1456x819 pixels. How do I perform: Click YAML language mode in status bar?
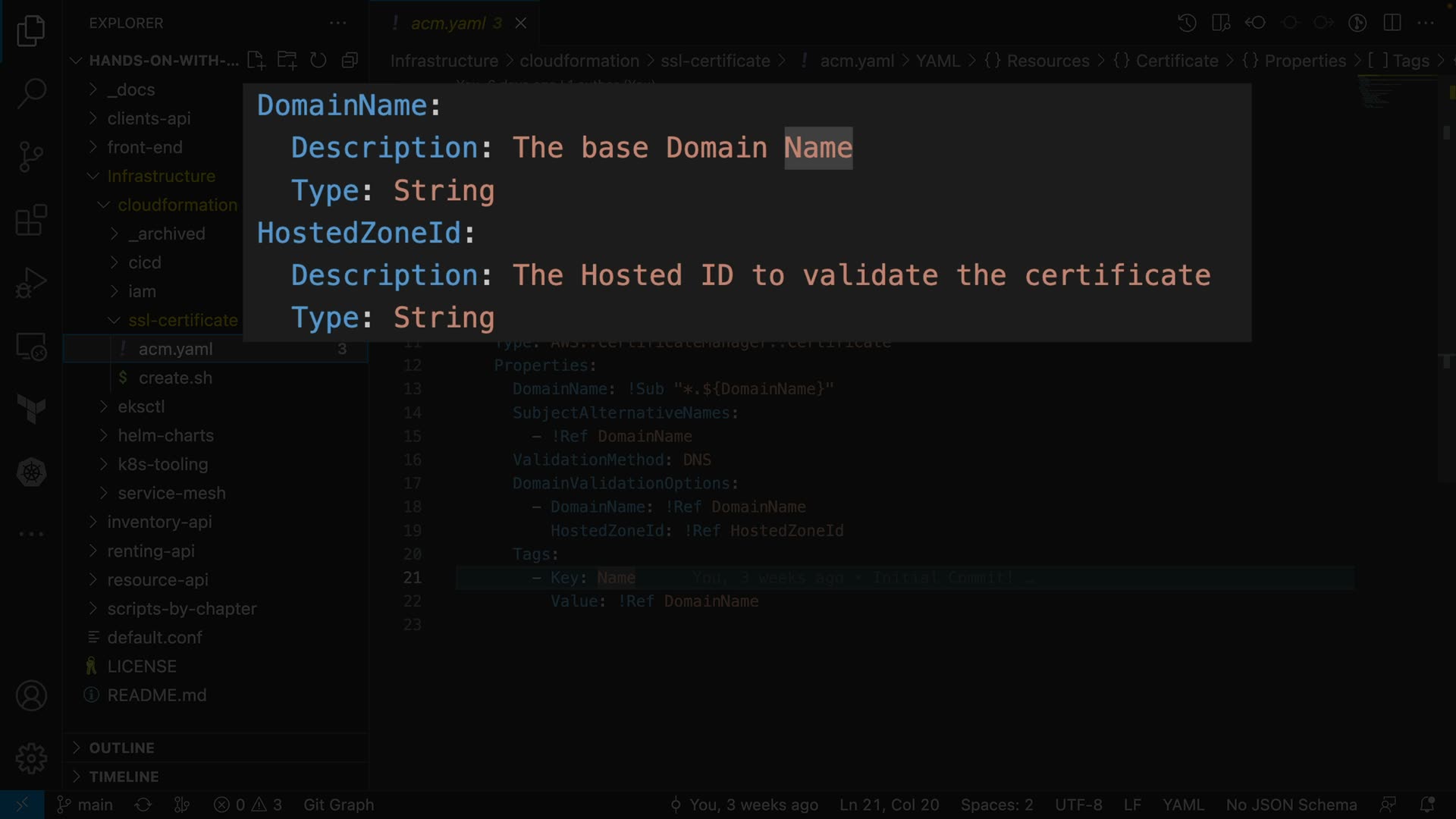tap(1183, 805)
